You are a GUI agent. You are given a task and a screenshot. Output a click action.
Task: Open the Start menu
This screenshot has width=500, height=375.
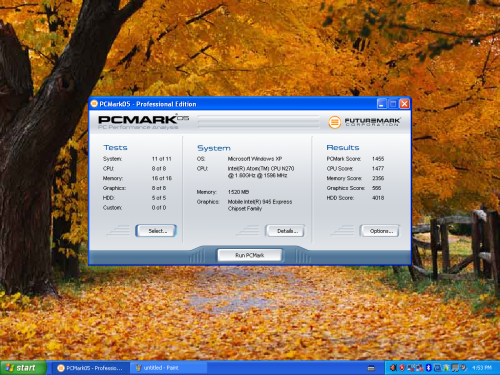coord(23,368)
